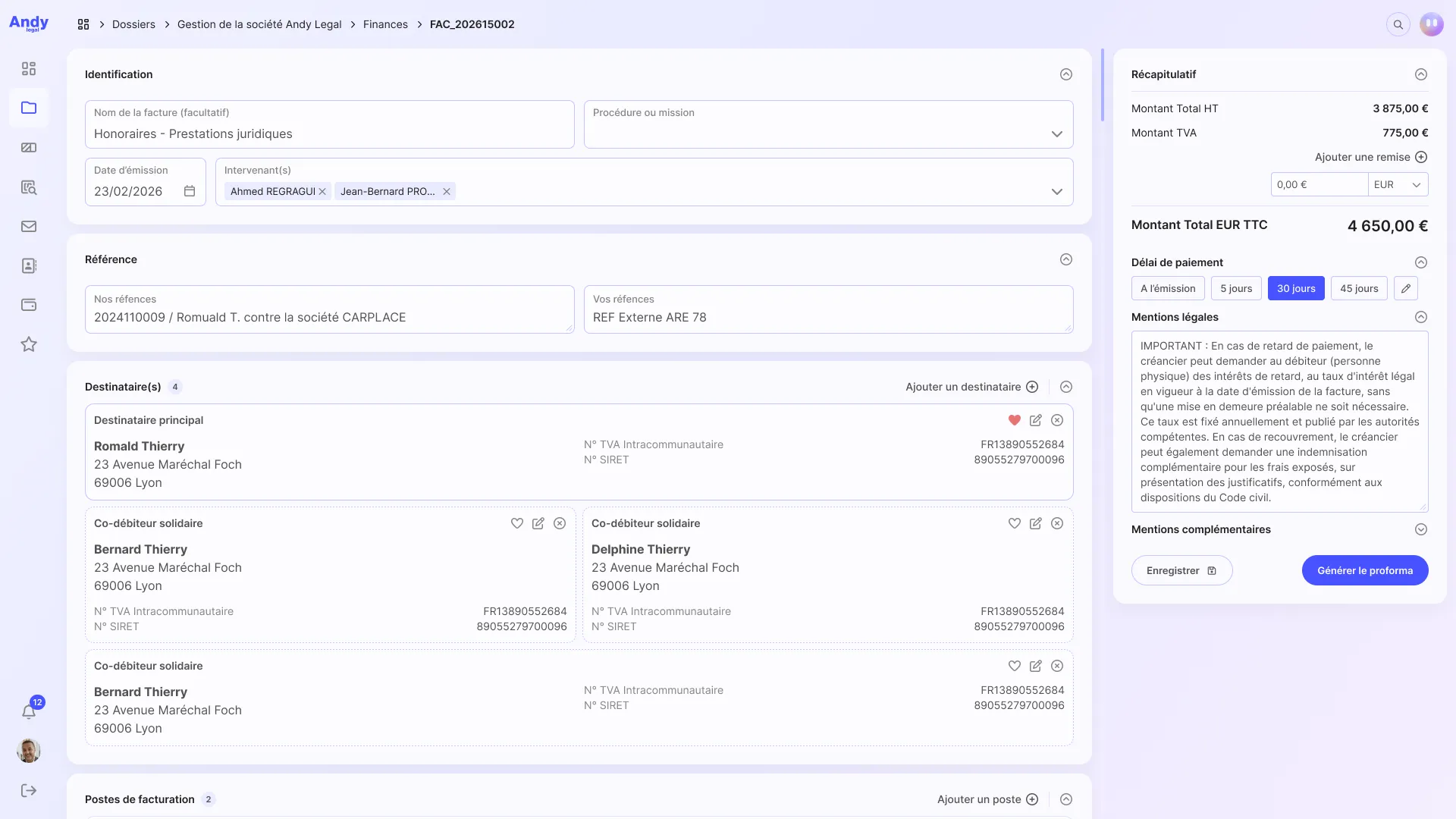Click Nos réfences text field
The image size is (1456, 819).
(329, 309)
